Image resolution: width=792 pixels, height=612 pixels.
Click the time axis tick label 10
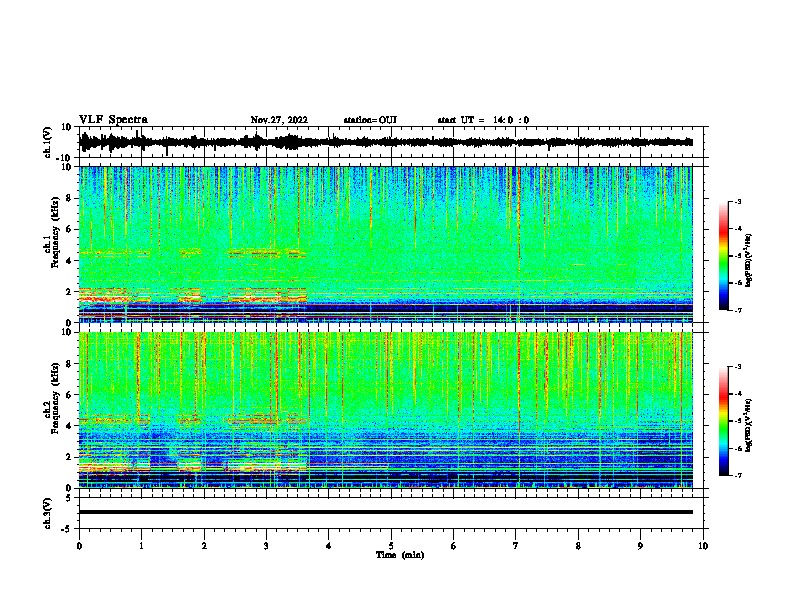coord(703,546)
